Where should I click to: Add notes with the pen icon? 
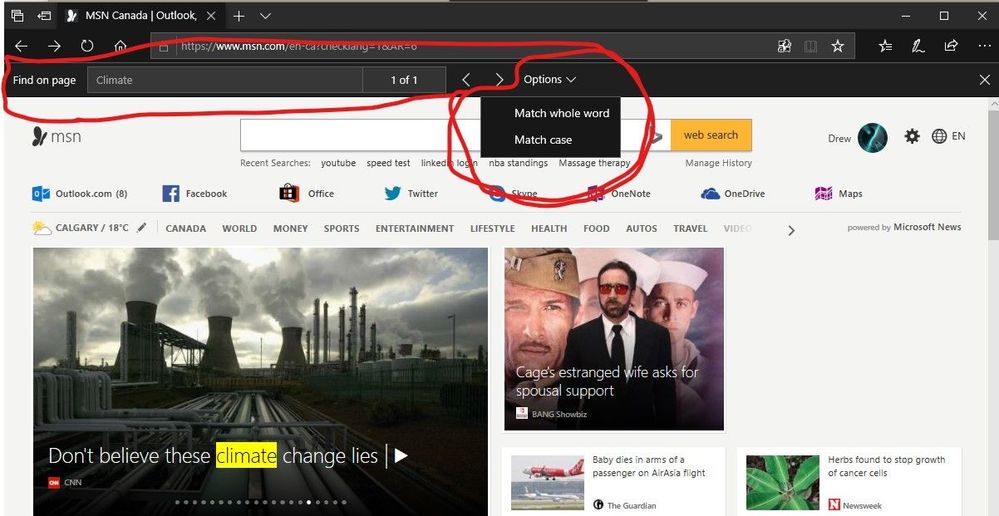click(x=918, y=46)
